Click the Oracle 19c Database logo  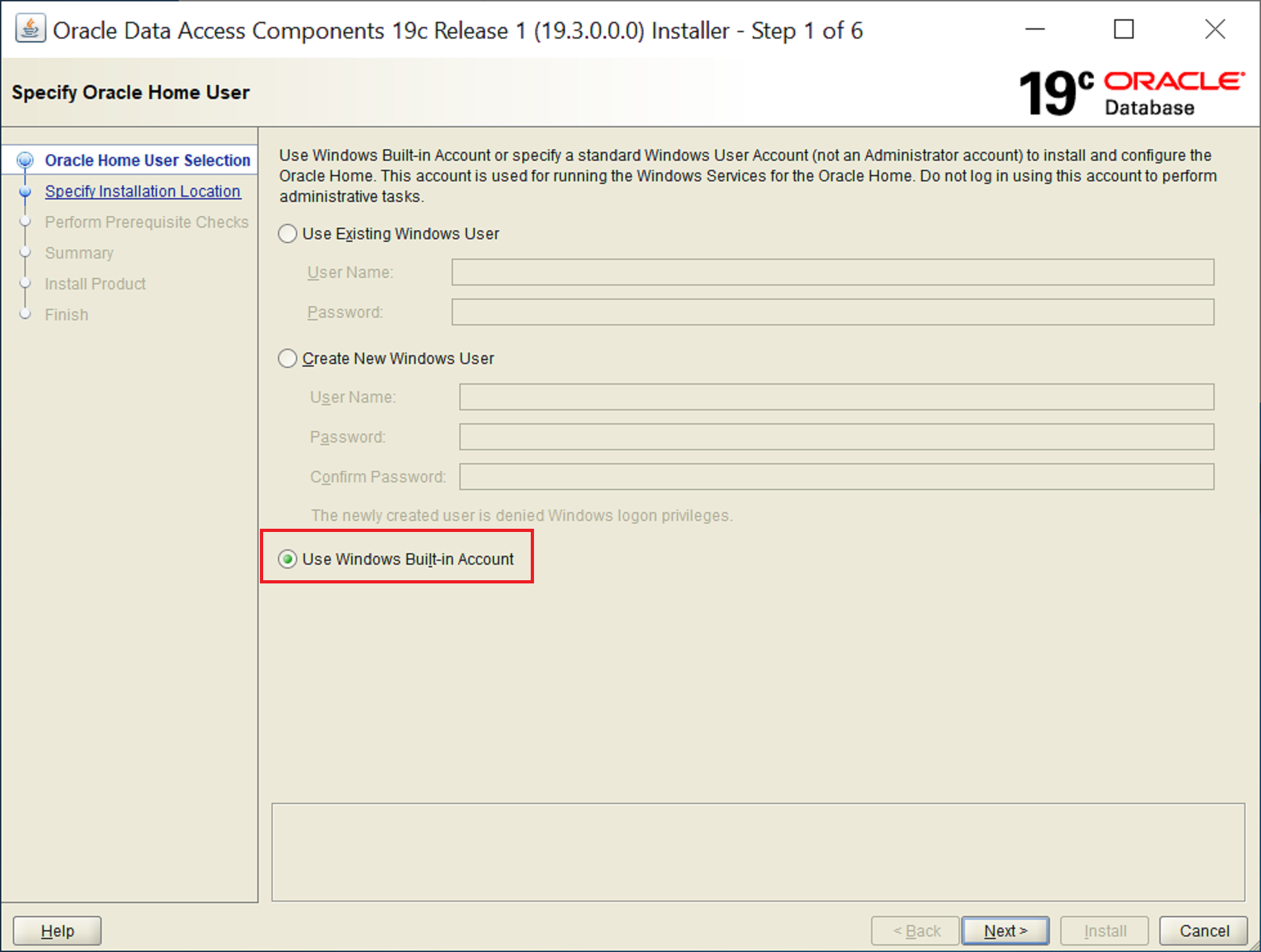coord(1132,93)
